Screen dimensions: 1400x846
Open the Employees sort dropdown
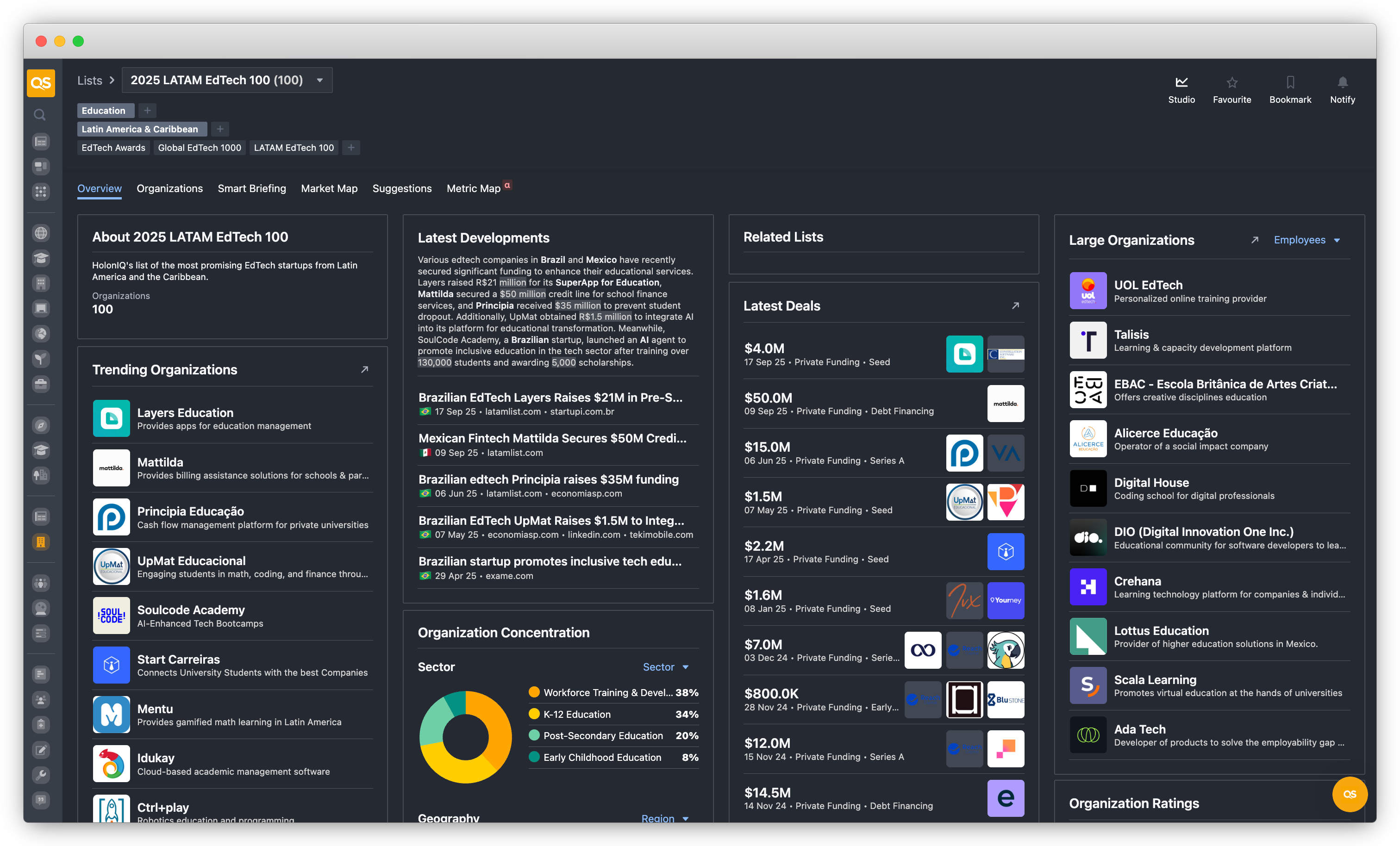[x=1306, y=240]
